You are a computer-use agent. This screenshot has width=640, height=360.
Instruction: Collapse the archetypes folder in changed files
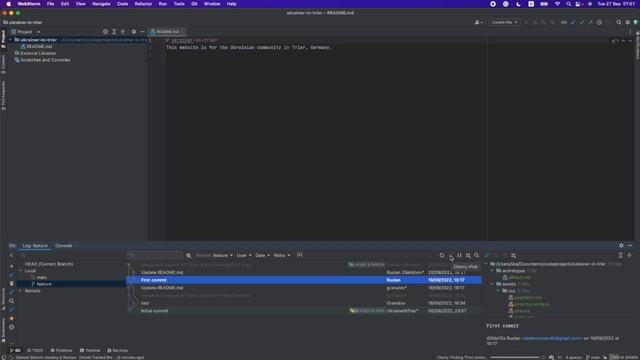pyautogui.click(x=492, y=271)
